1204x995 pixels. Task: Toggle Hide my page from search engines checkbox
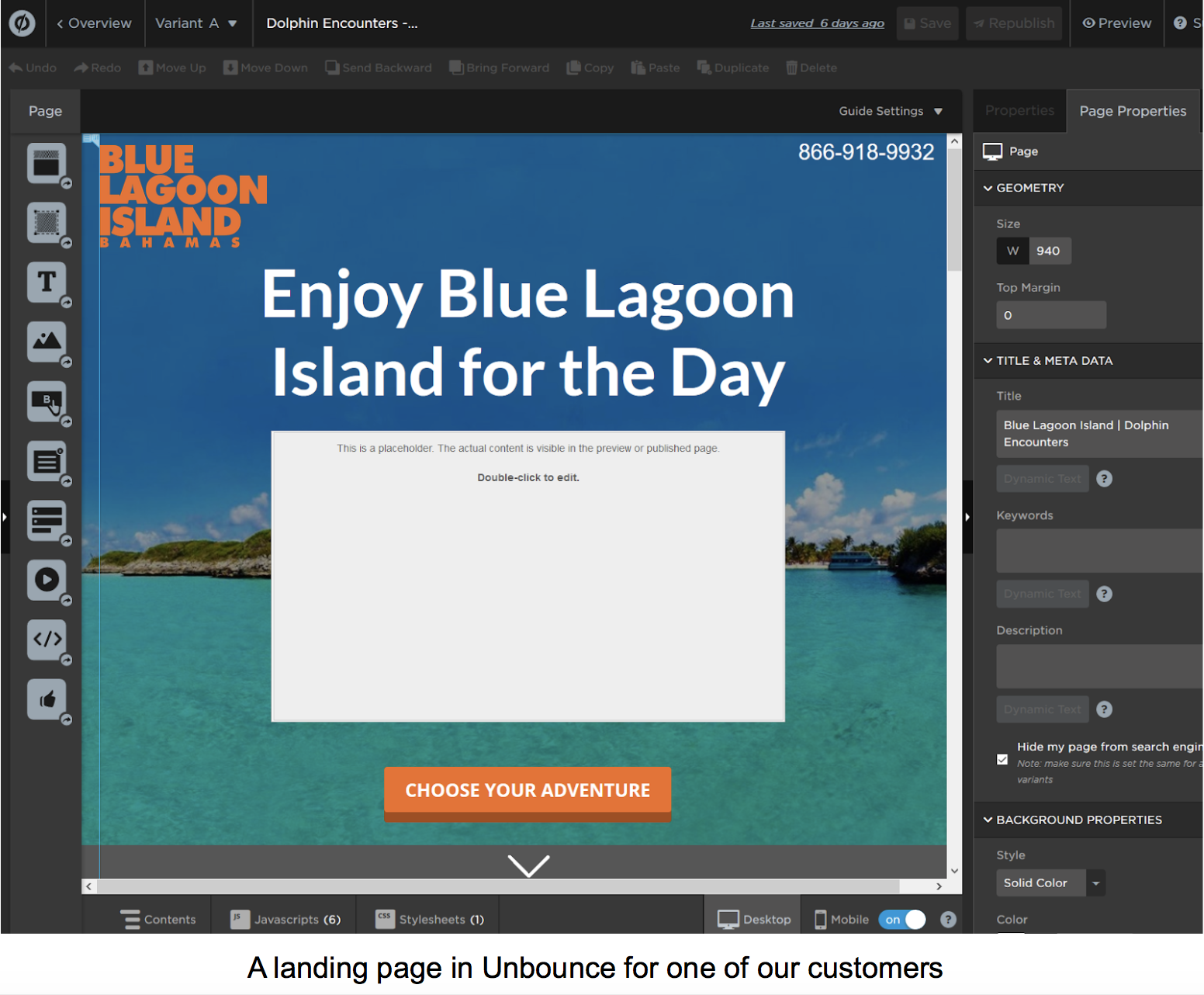(1002, 760)
